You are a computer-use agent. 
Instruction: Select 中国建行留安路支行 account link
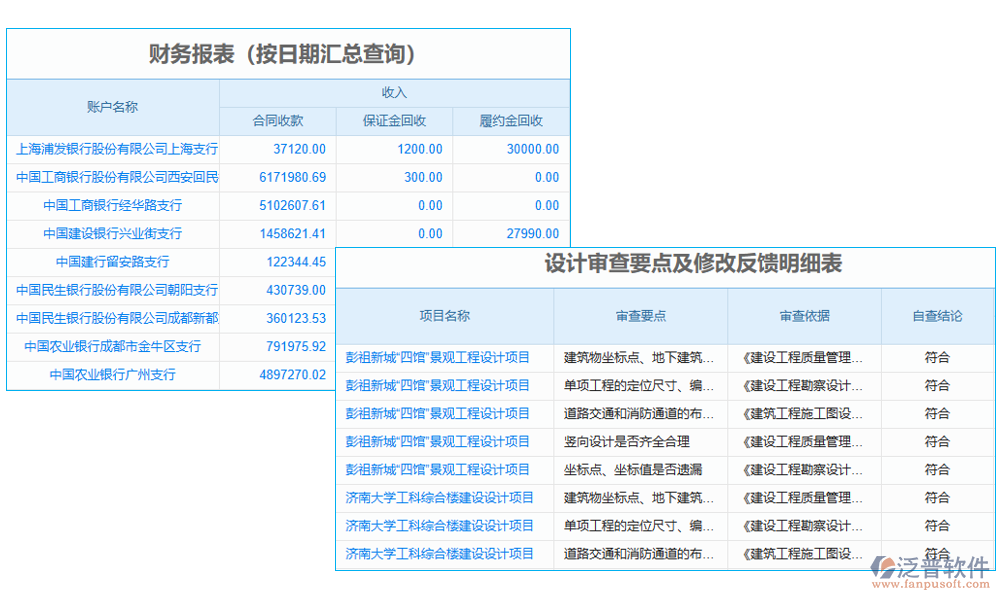pos(113,261)
